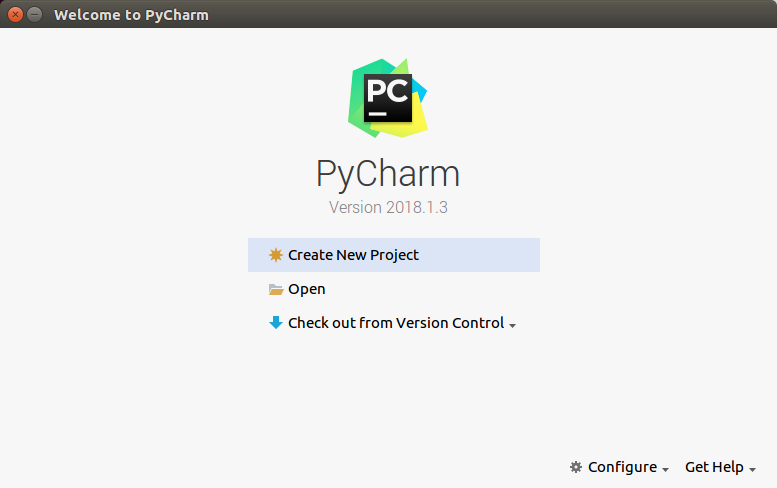
Task: Click the blue download arrow checkout icon
Action: click(x=276, y=323)
